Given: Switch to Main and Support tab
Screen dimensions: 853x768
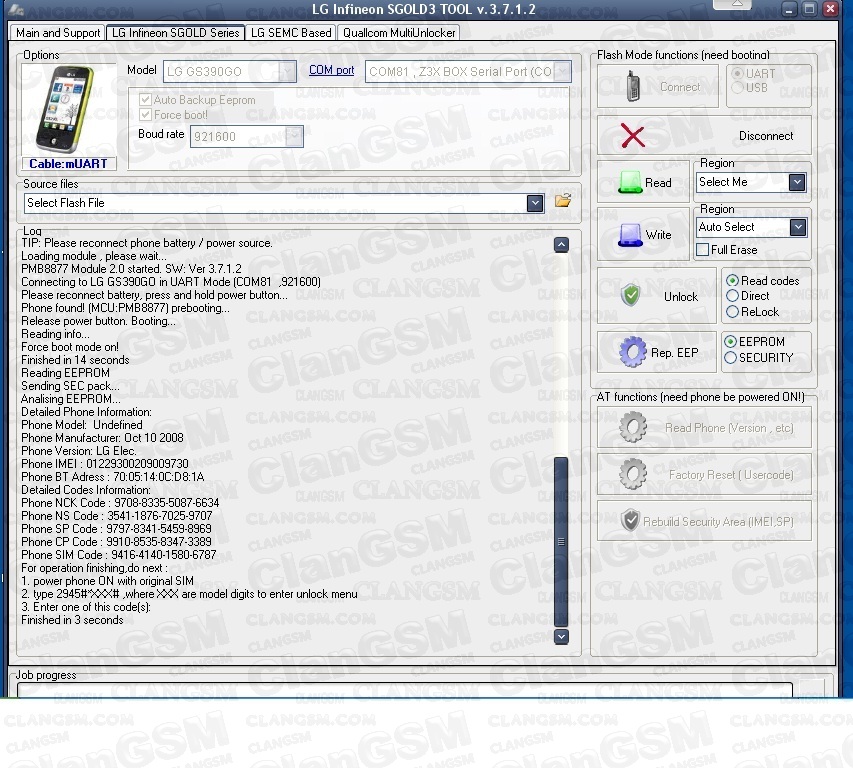Looking at the screenshot, I should point(58,33).
